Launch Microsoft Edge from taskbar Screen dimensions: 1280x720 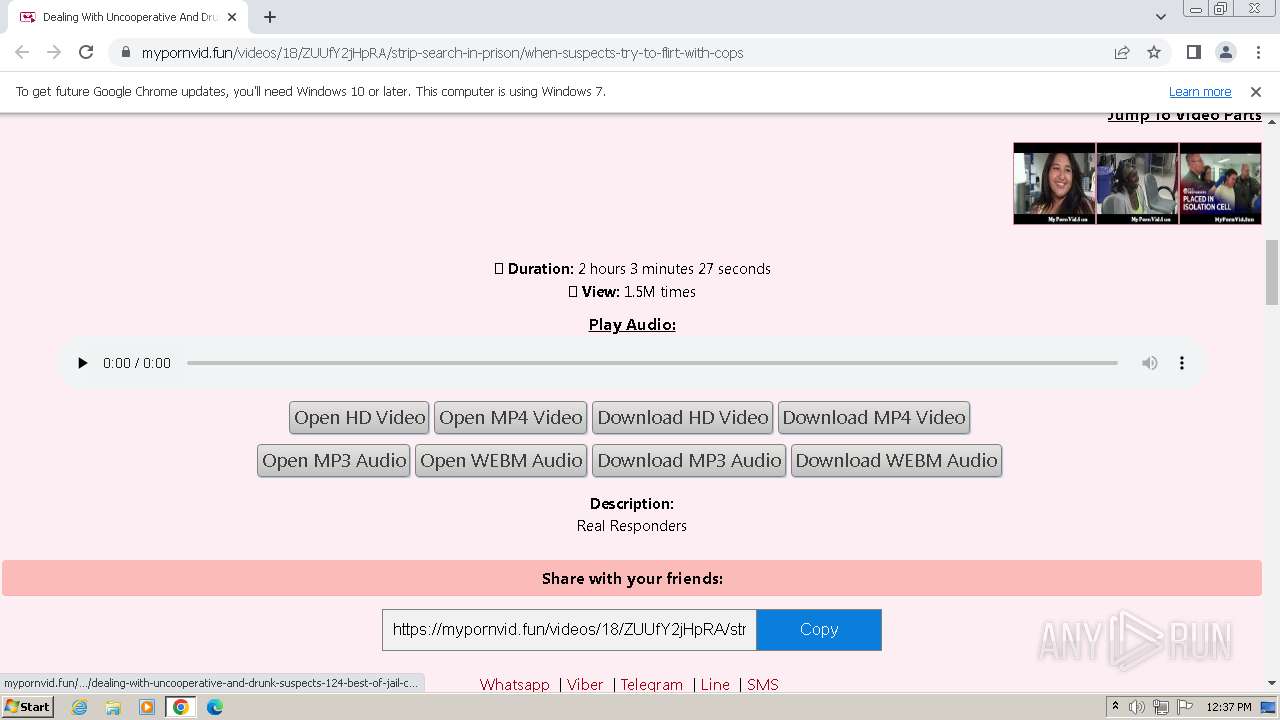pos(215,707)
